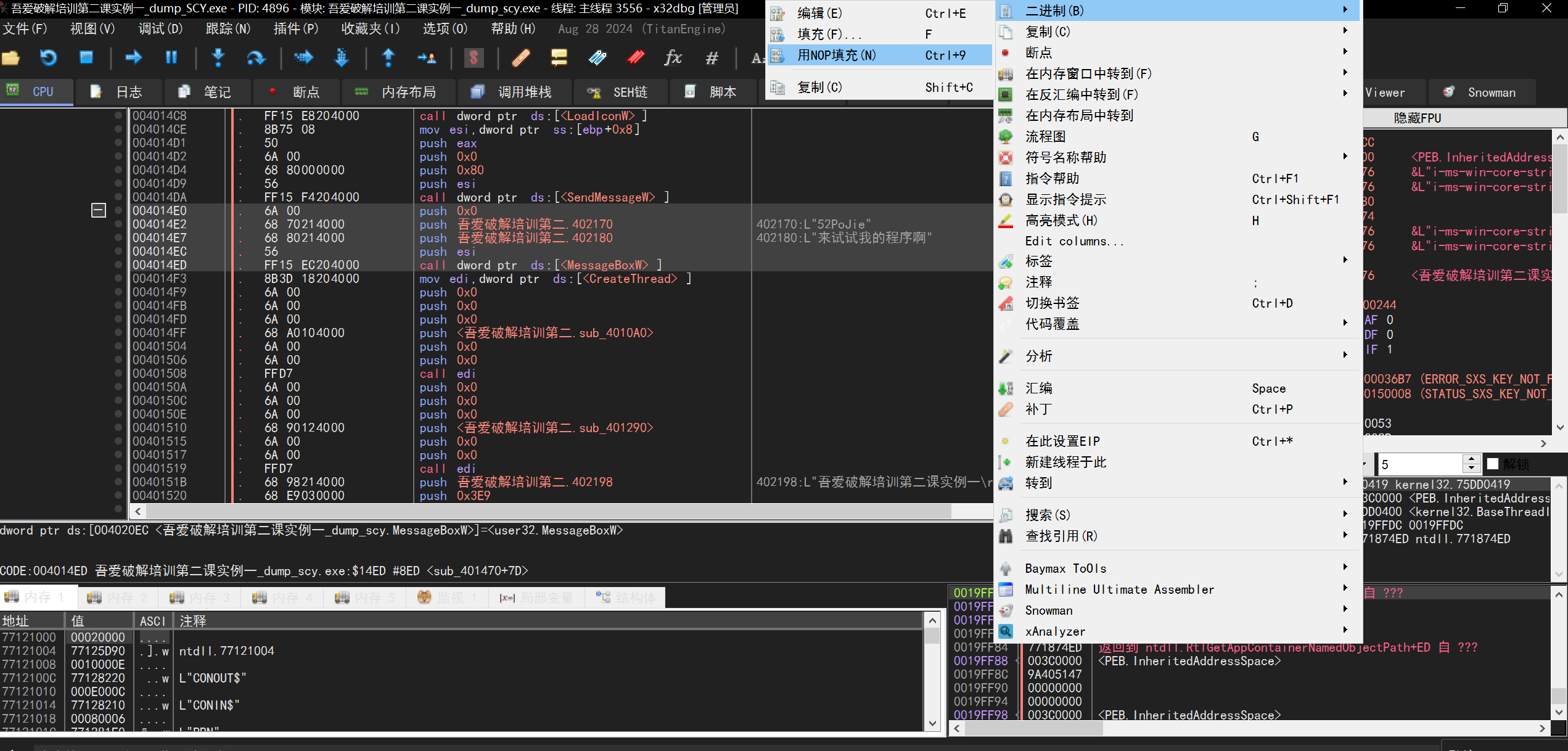Choose 编辑(E) in binary submenu
The image size is (1568, 751).
tap(880, 13)
